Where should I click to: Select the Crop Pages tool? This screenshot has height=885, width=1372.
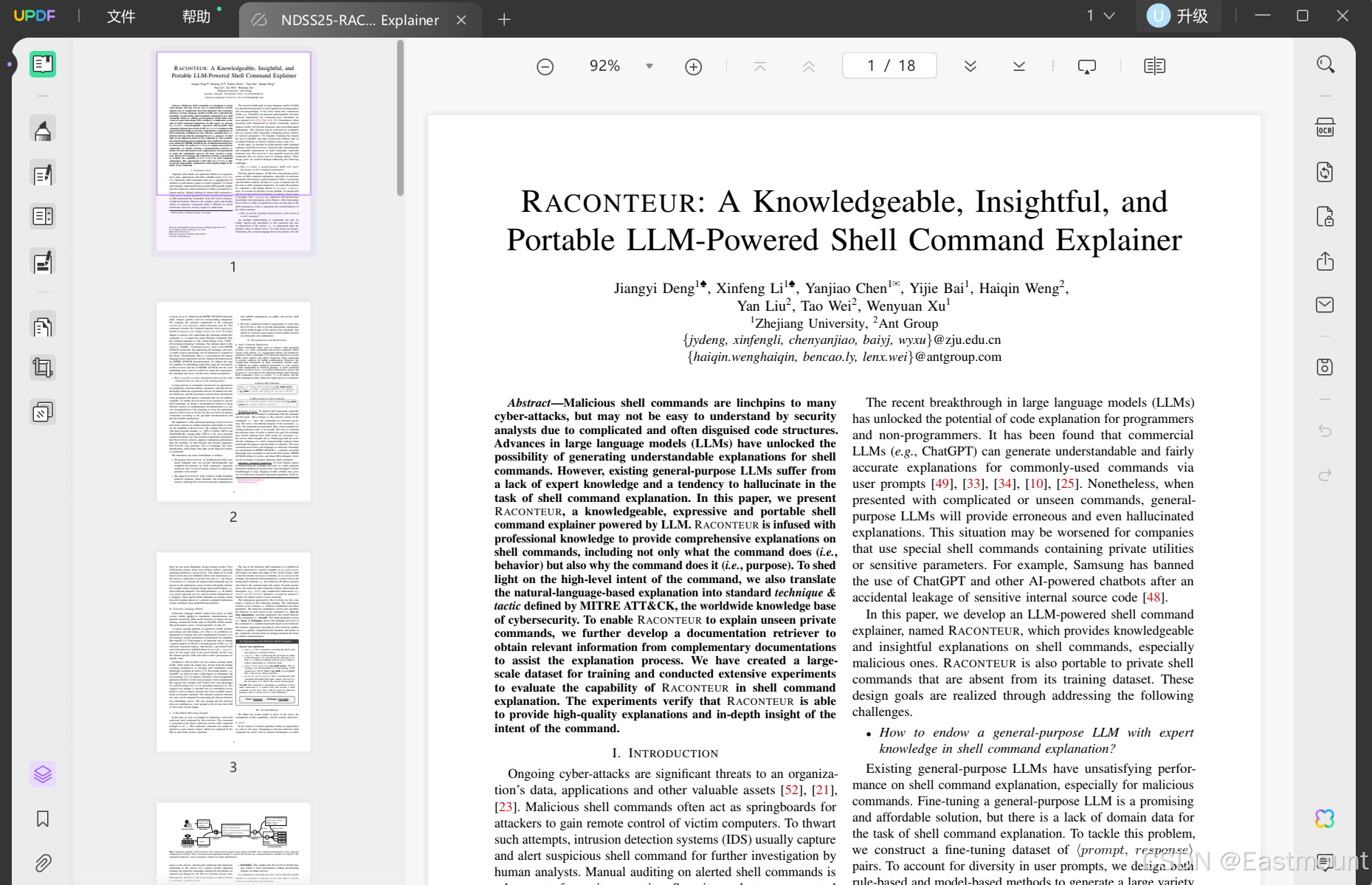pyautogui.click(x=43, y=367)
